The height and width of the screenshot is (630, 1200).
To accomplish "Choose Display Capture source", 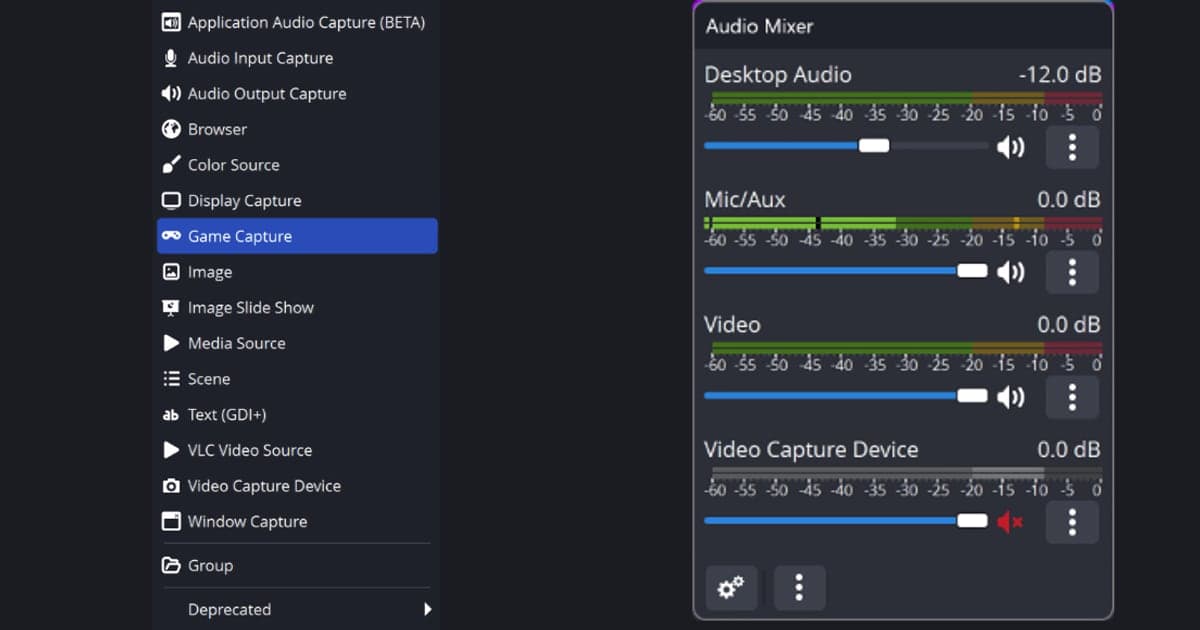I will pyautogui.click(x=297, y=201).
